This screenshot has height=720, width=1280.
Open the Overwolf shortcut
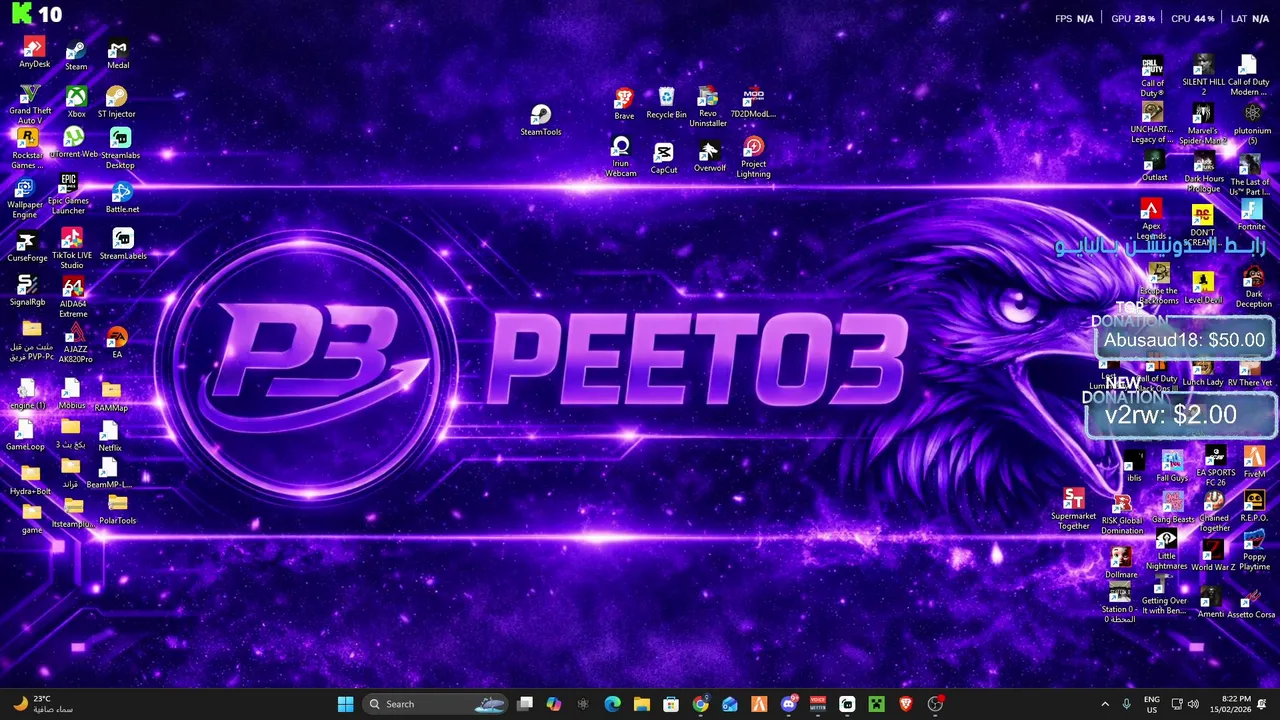709,157
